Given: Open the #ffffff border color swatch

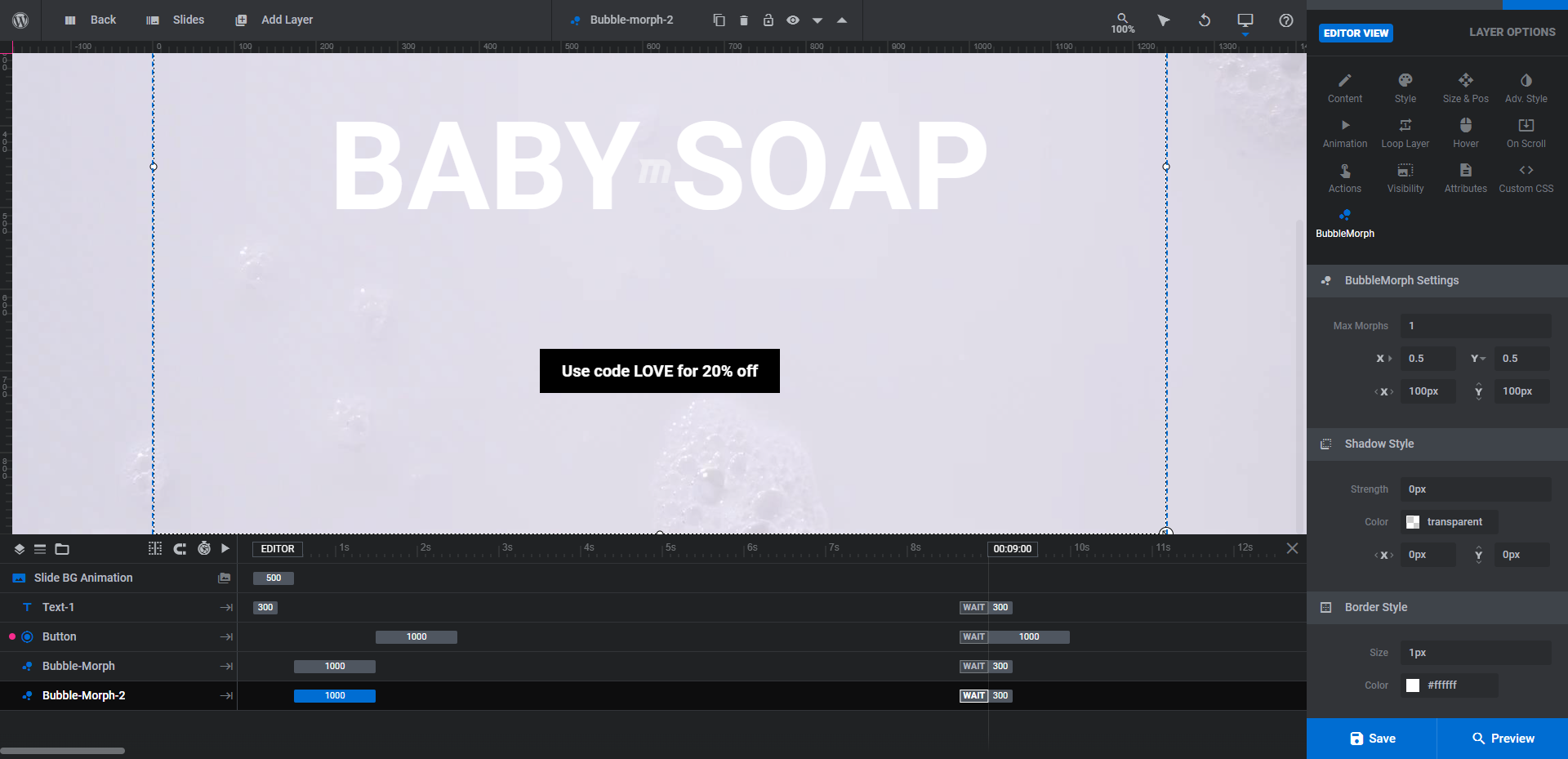Looking at the screenshot, I should [1413, 685].
